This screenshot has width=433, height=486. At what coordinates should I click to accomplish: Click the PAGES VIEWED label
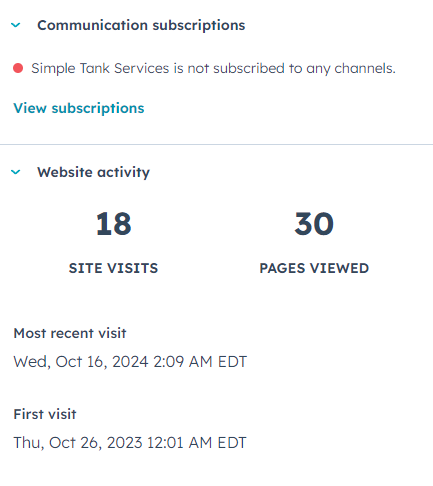[314, 268]
